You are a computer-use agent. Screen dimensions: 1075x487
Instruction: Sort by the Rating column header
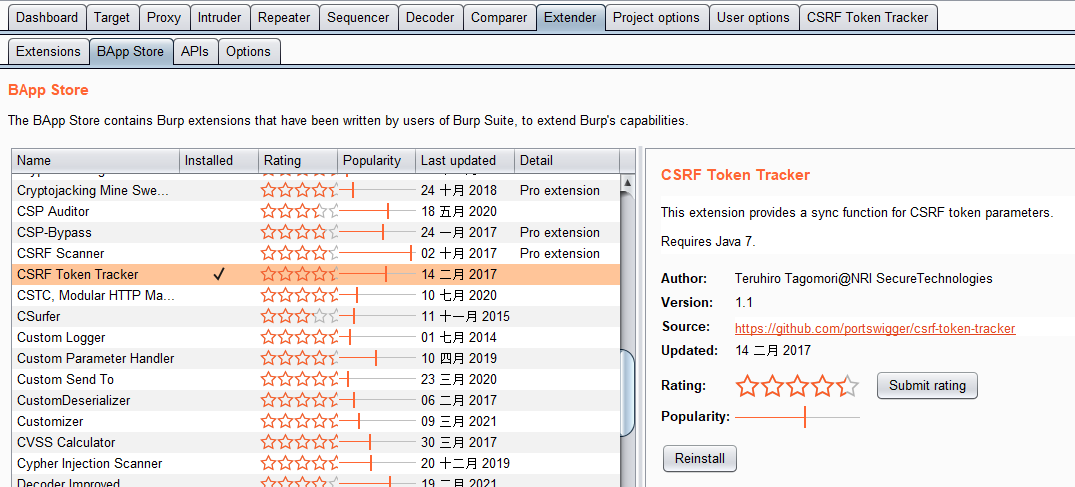coord(298,161)
